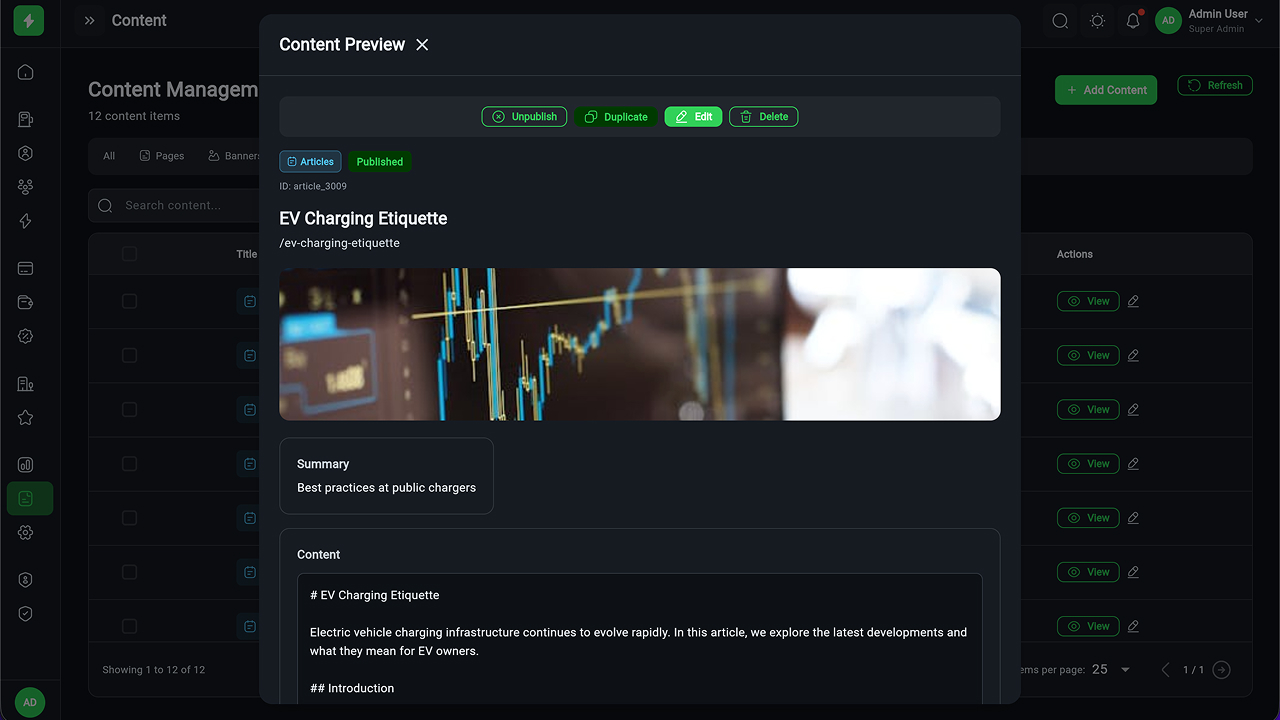The image size is (1280, 720).
Task: Check the fifth table row checkbox
Action: coord(129,517)
